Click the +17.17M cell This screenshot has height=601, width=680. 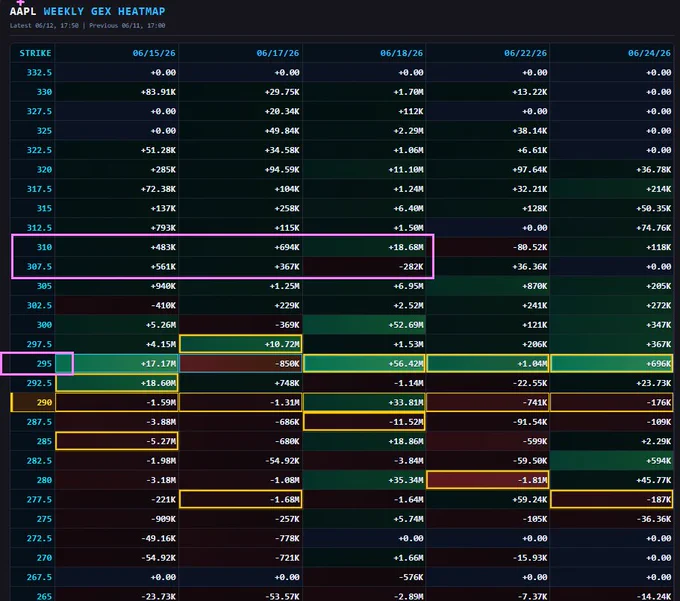click(117, 364)
